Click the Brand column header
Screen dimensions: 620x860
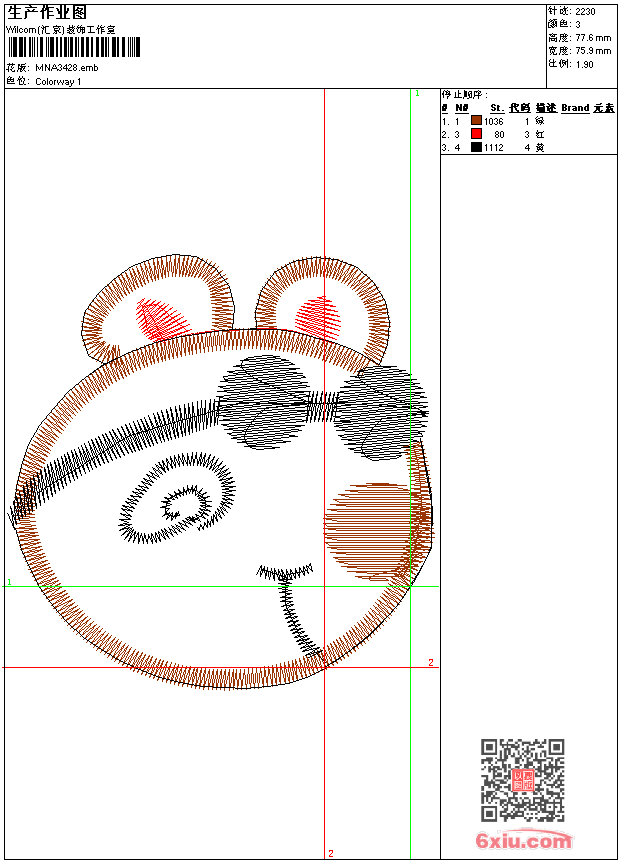click(x=574, y=107)
